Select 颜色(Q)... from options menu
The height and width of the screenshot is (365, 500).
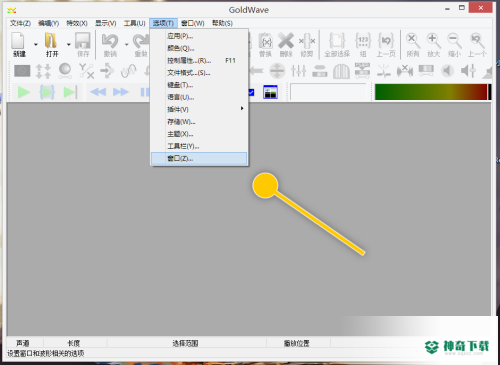tap(199, 48)
